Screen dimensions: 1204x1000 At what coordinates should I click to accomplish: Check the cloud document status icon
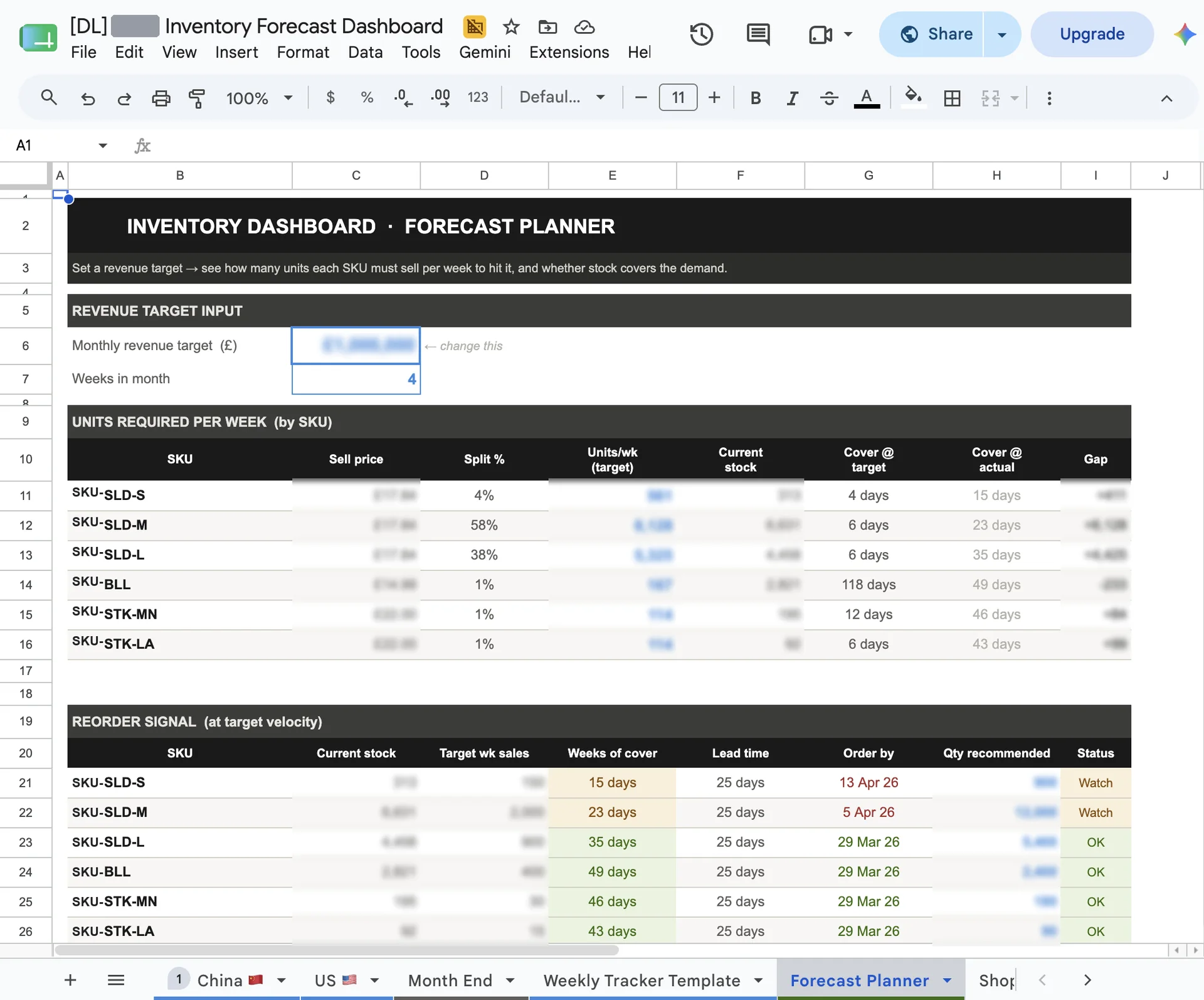[x=584, y=26]
